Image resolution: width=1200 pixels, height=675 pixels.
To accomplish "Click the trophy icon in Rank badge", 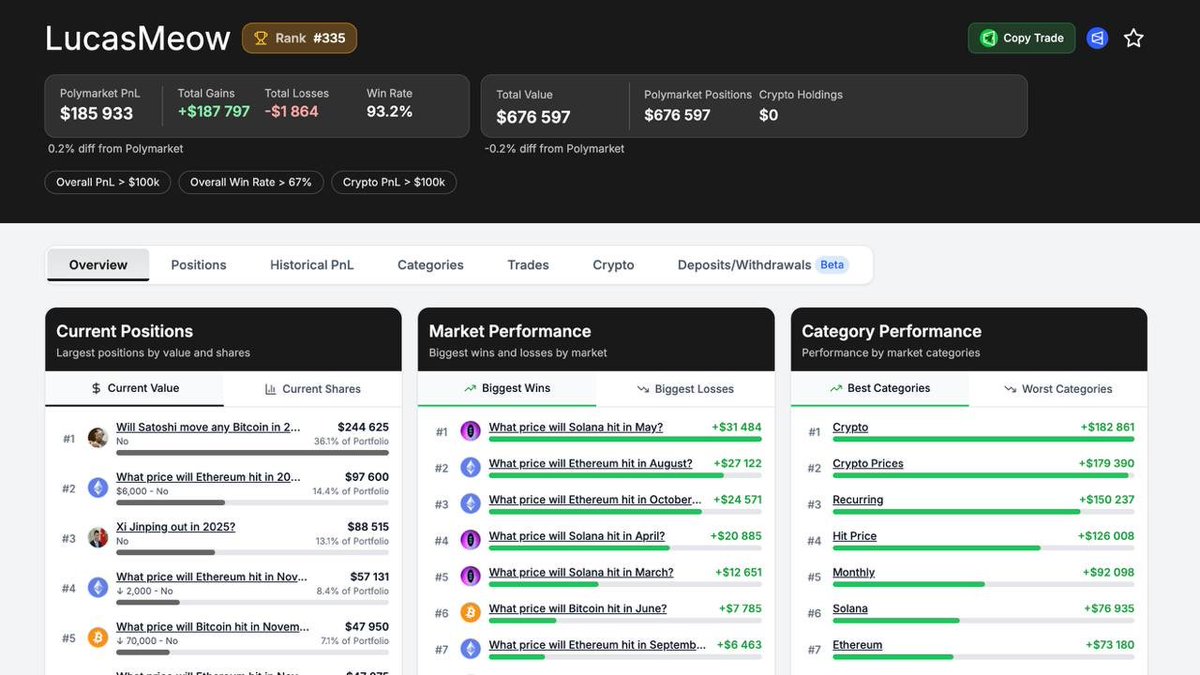I will coord(261,38).
